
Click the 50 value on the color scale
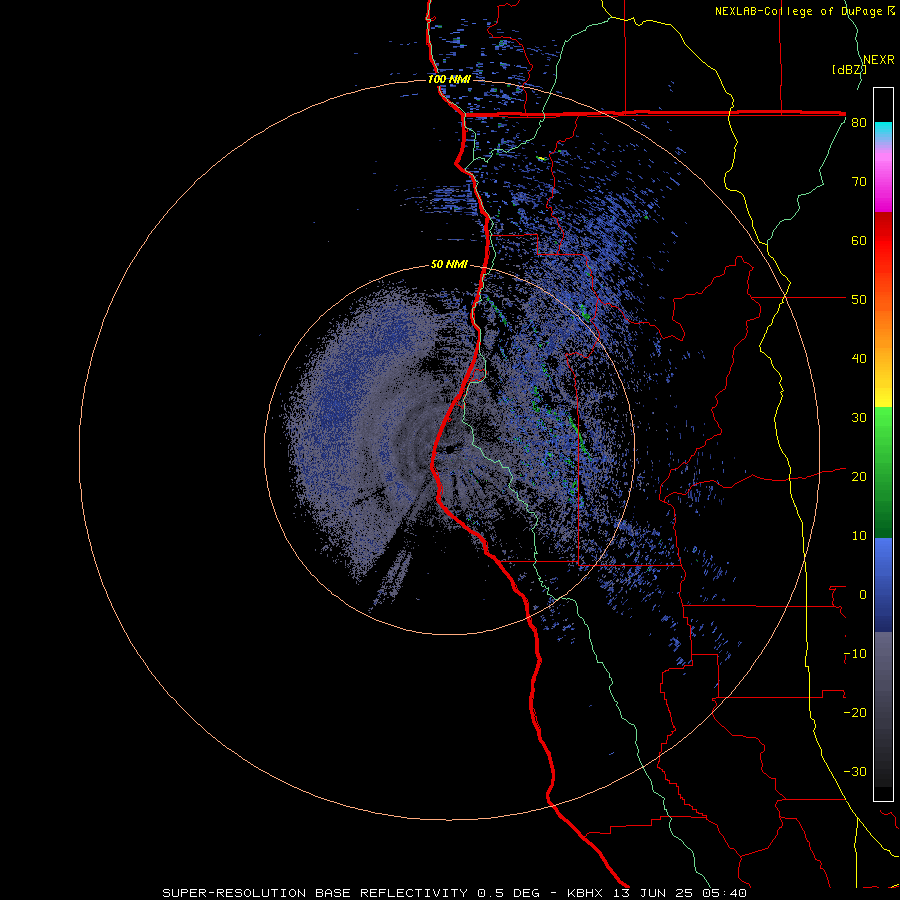(859, 300)
